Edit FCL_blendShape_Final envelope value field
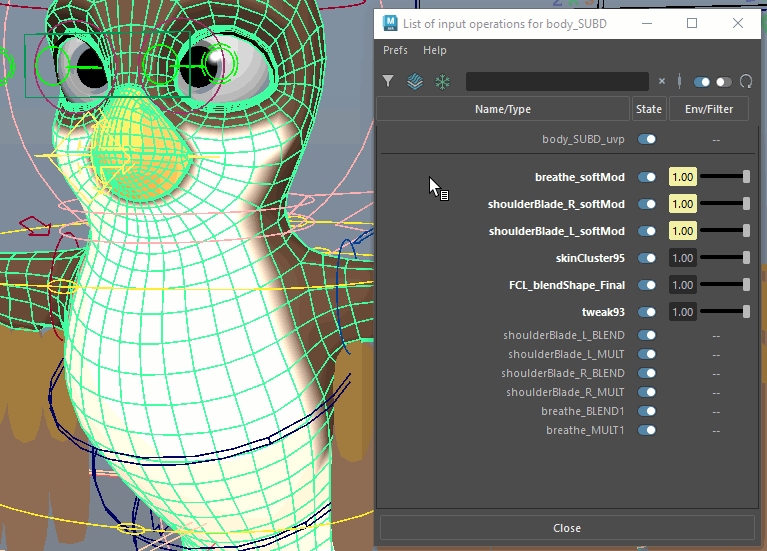The height and width of the screenshot is (551, 767). click(x=682, y=285)
